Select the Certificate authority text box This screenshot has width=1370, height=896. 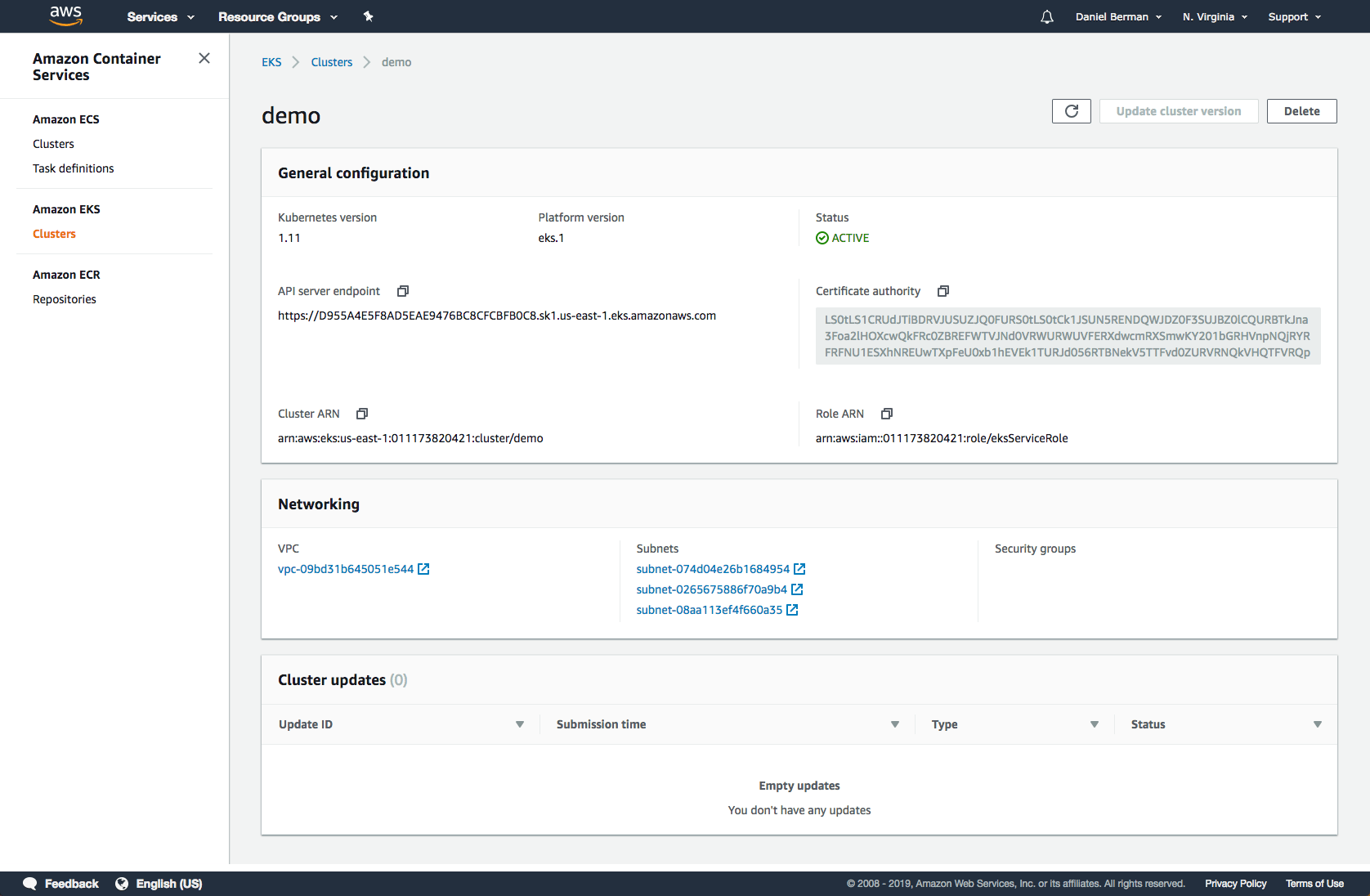pos(1068,336)
